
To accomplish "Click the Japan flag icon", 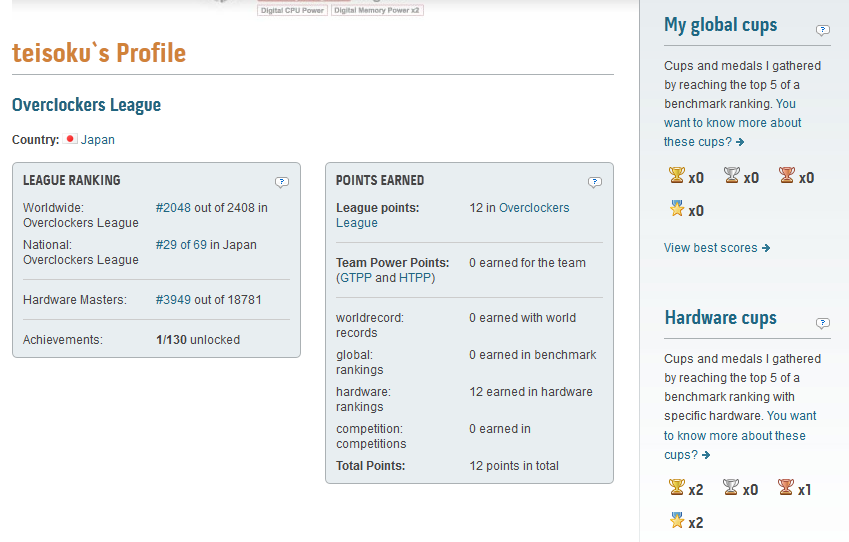I will pyautogui.click(x=70, y=140).
